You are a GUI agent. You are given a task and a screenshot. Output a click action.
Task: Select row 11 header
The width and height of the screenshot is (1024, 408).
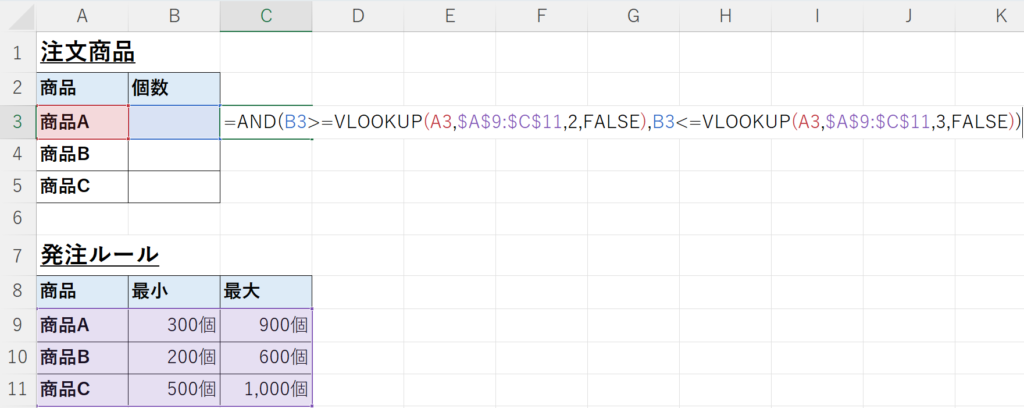18,390
